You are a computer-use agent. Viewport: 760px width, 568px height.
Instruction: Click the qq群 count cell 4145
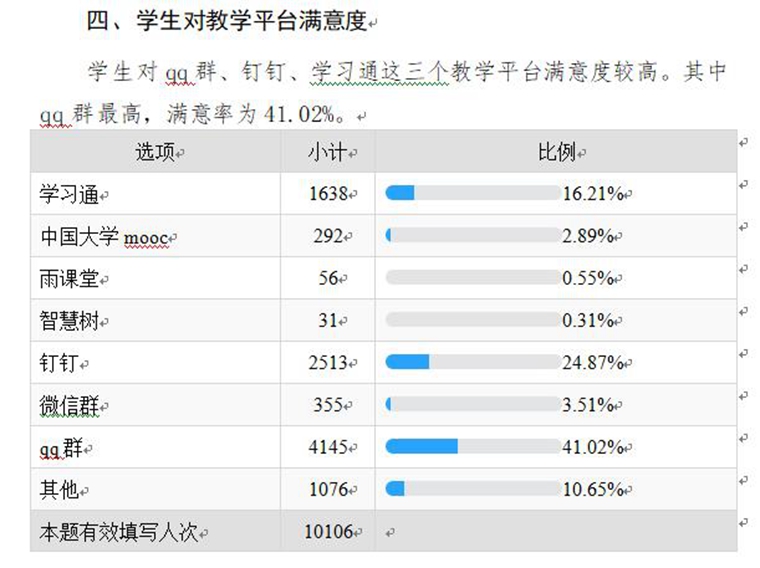[328, 447]
